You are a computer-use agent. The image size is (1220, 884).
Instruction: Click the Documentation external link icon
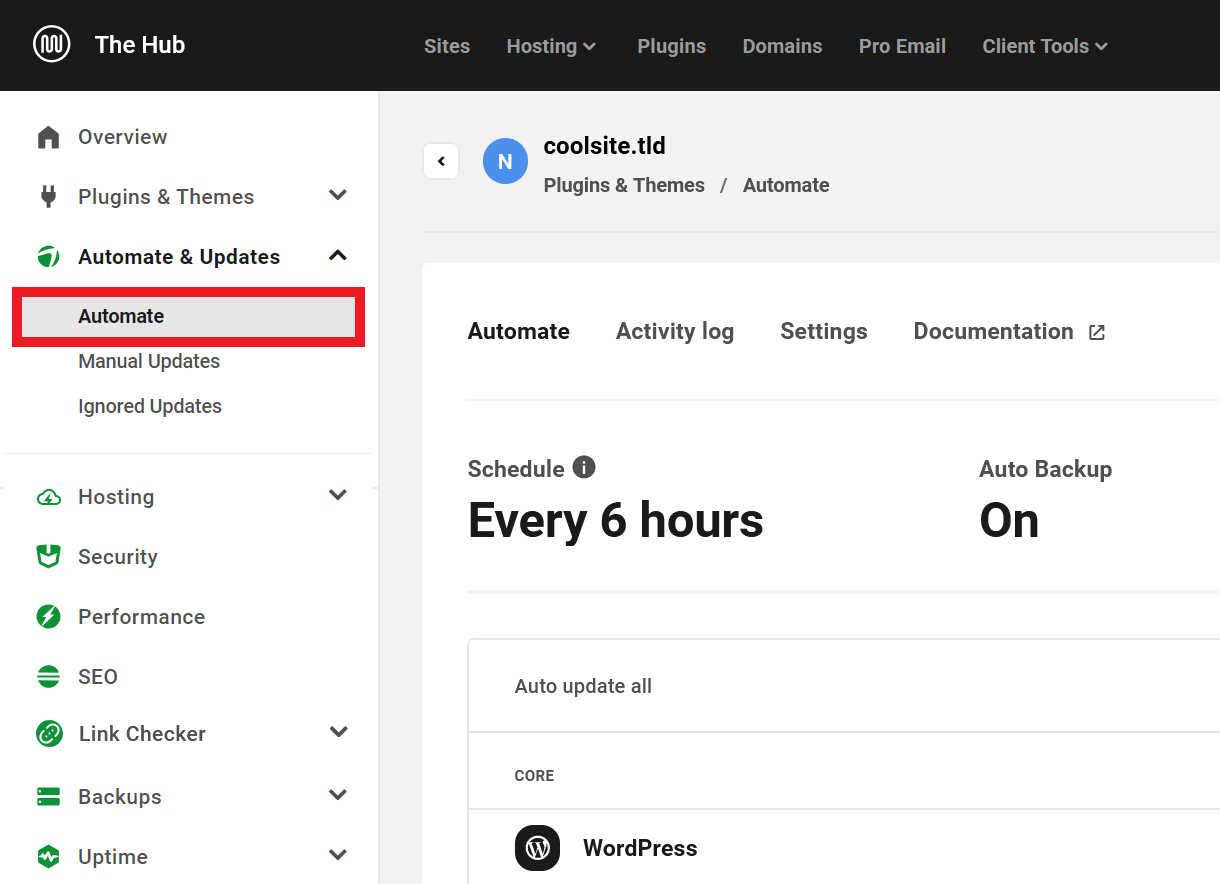pos(1097,332)
